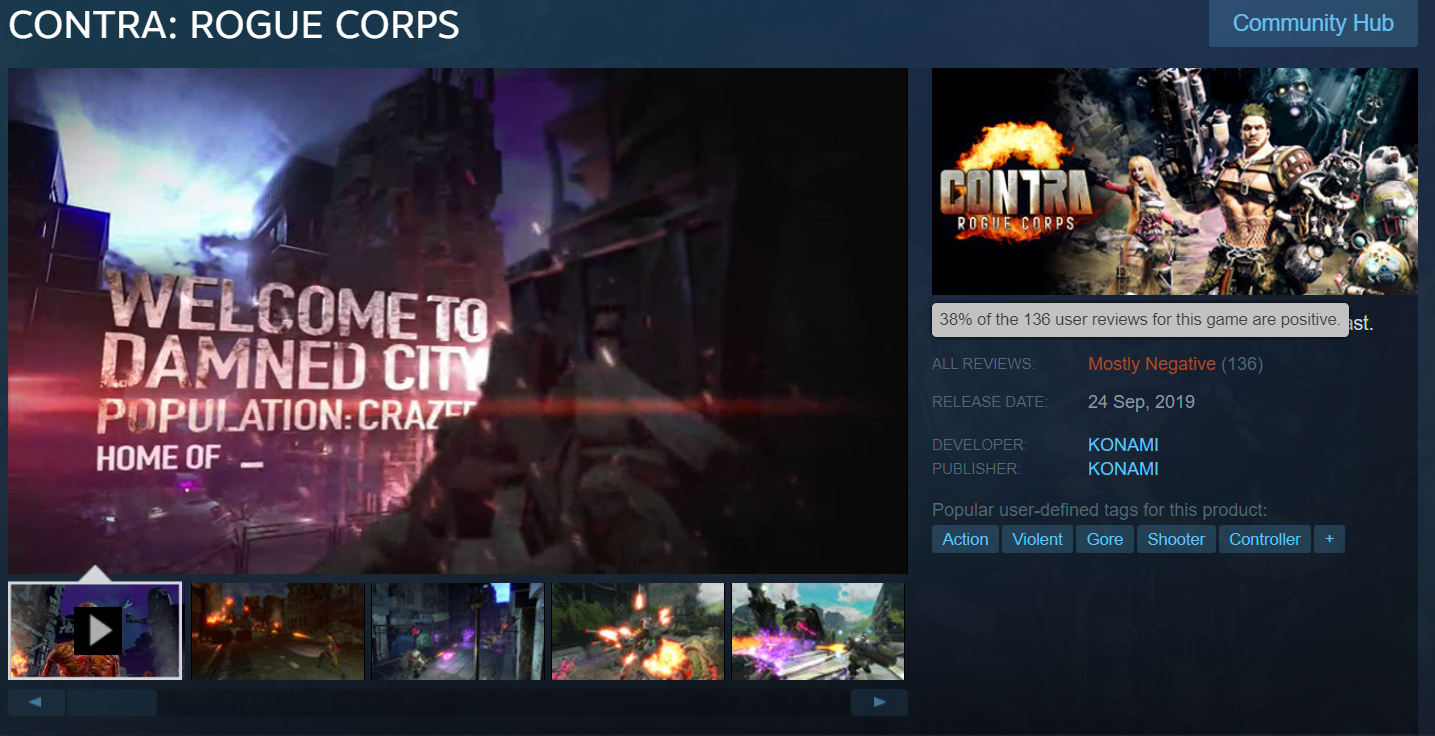Click the left arrow of thumbnail strip
The image size is (1435, 736).
(x=36, y=702)
